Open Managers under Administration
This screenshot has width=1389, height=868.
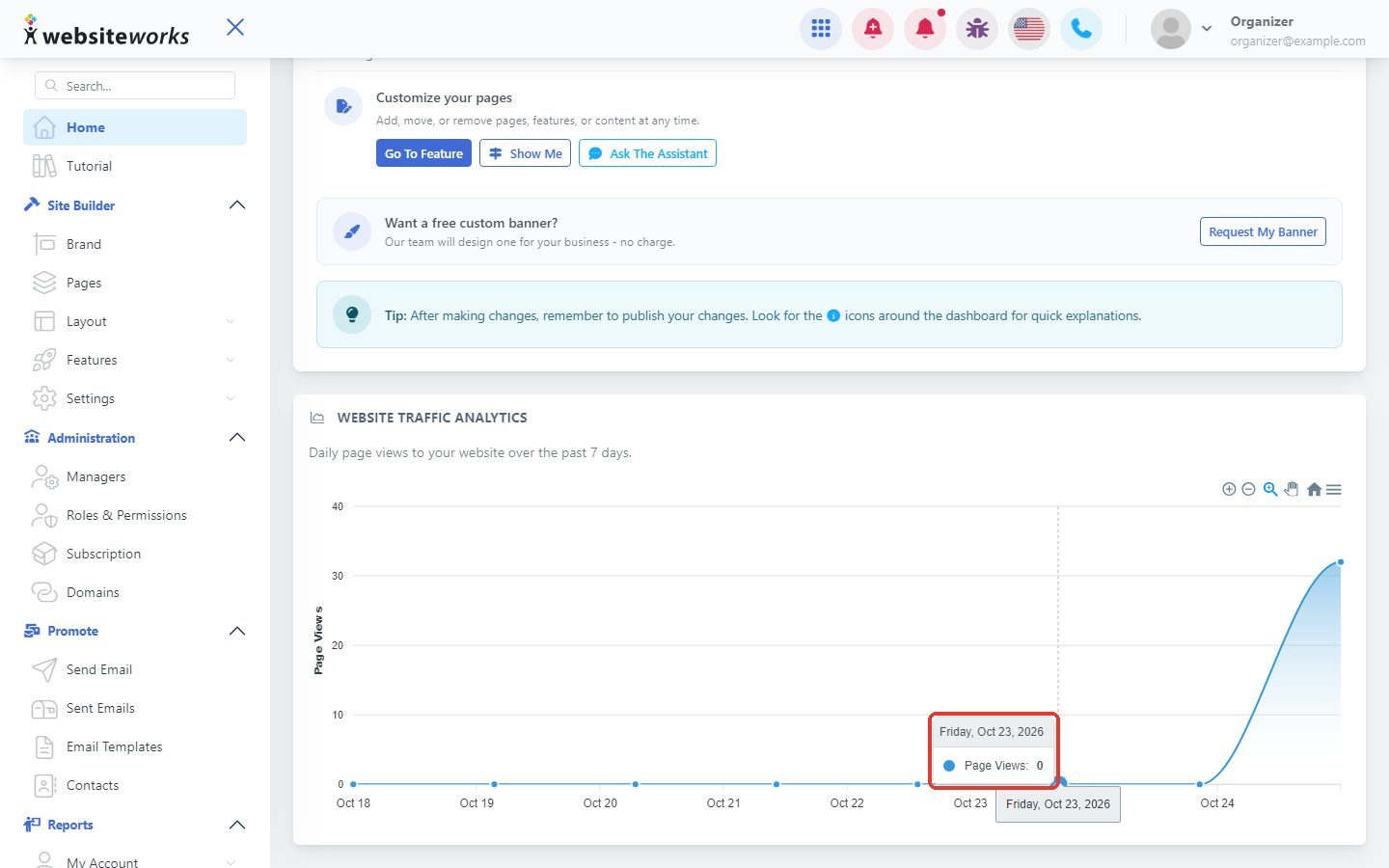click(135, 476)
